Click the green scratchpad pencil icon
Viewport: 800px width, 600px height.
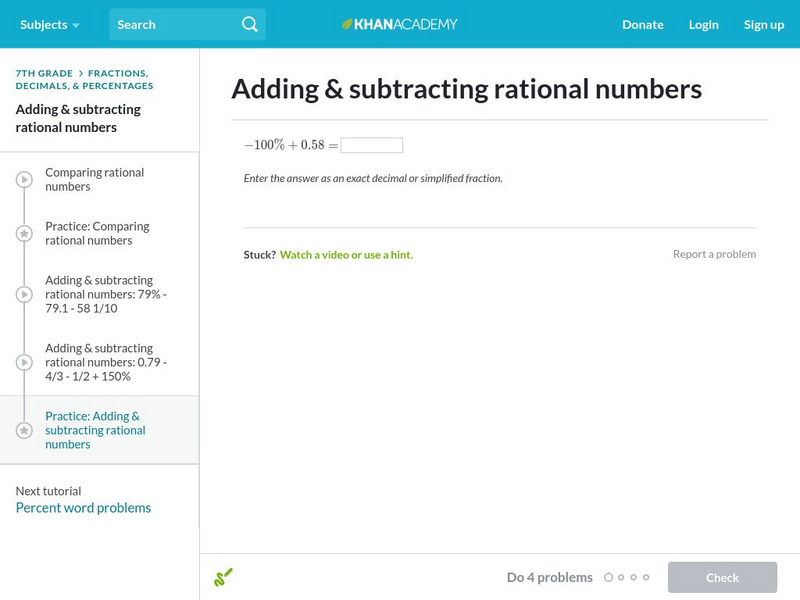pyautogui.click(x=223, y=577)
